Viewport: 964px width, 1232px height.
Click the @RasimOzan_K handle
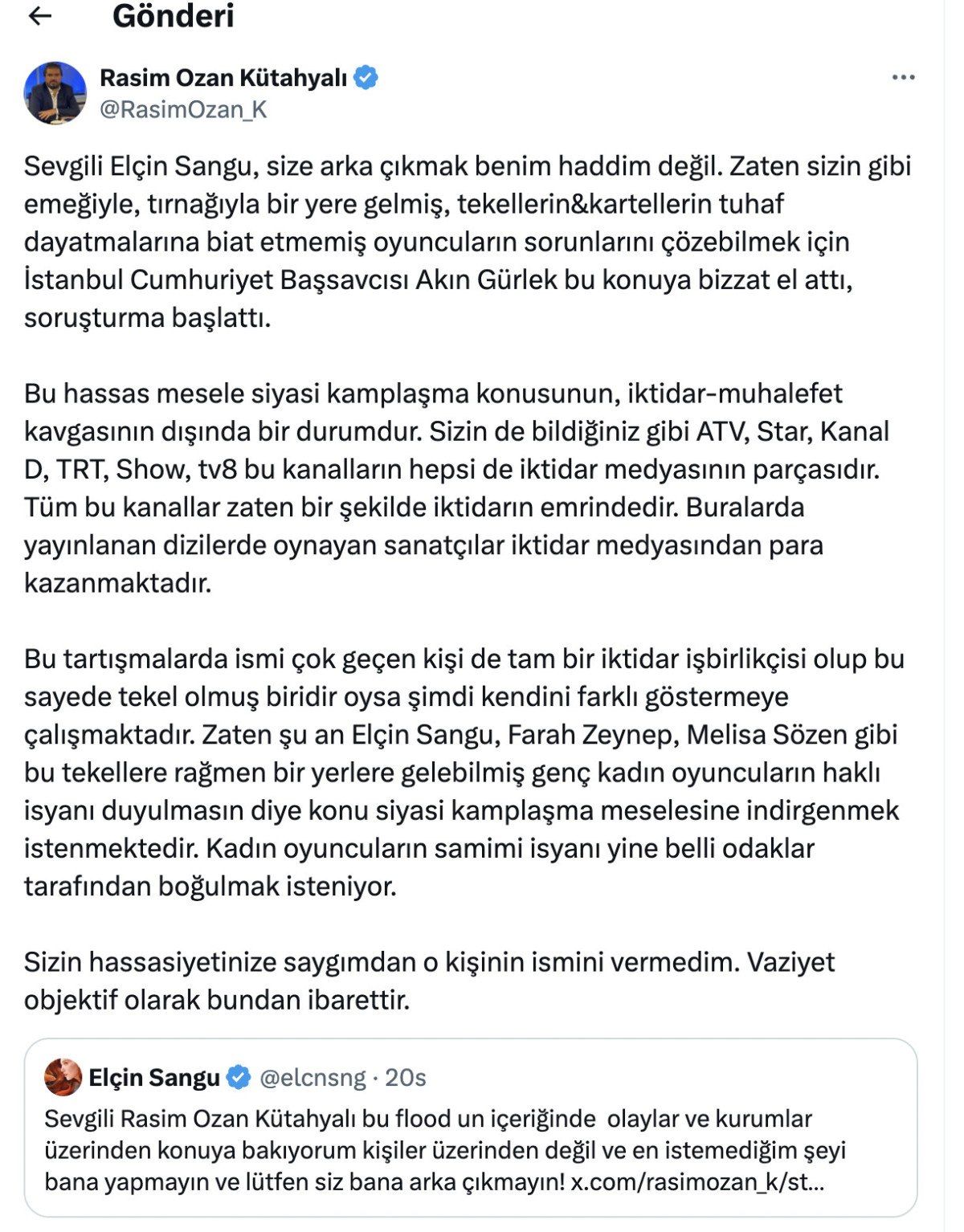182,109
